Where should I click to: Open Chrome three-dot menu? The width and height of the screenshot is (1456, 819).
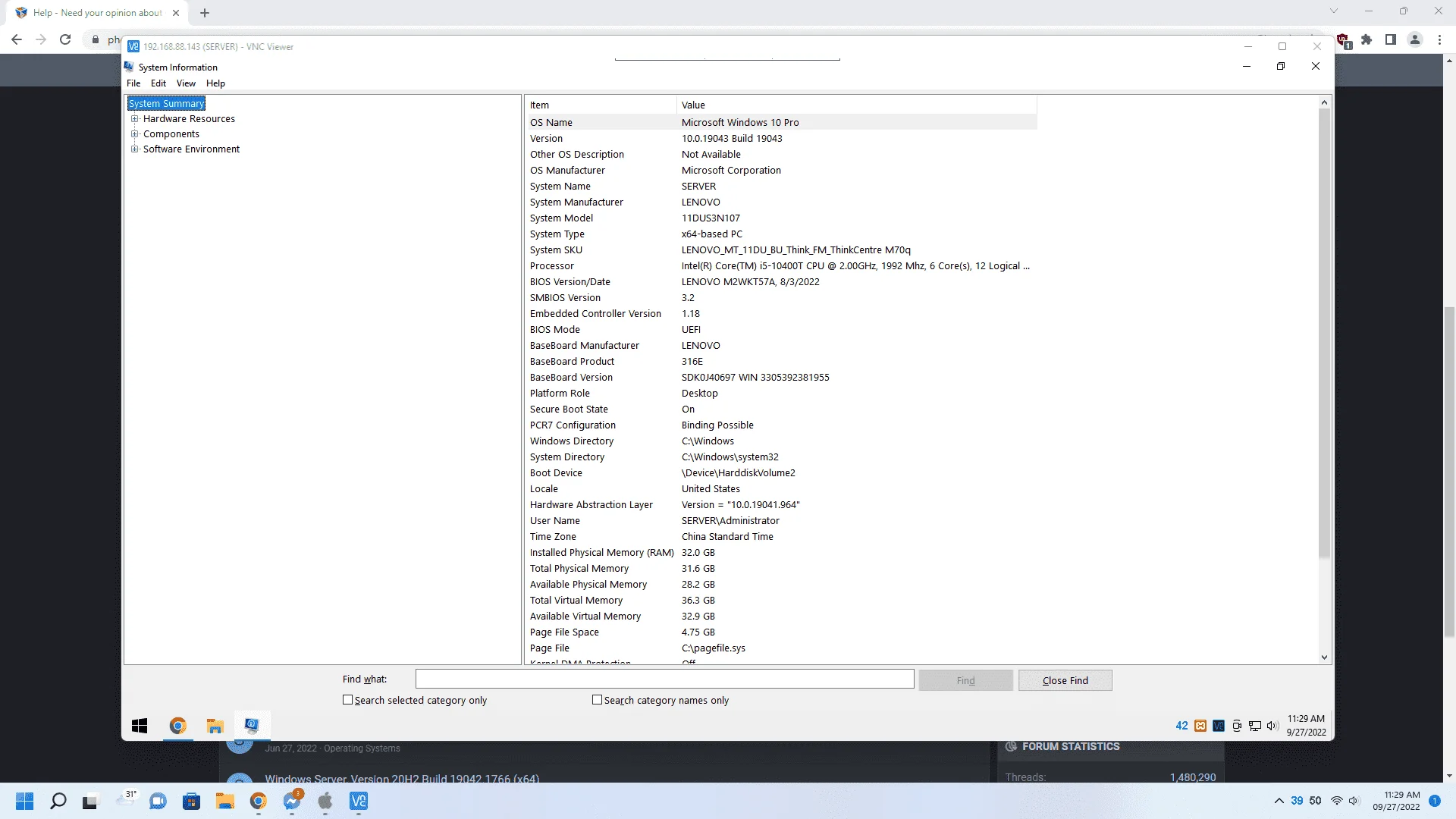click(x=1439, y=39)
